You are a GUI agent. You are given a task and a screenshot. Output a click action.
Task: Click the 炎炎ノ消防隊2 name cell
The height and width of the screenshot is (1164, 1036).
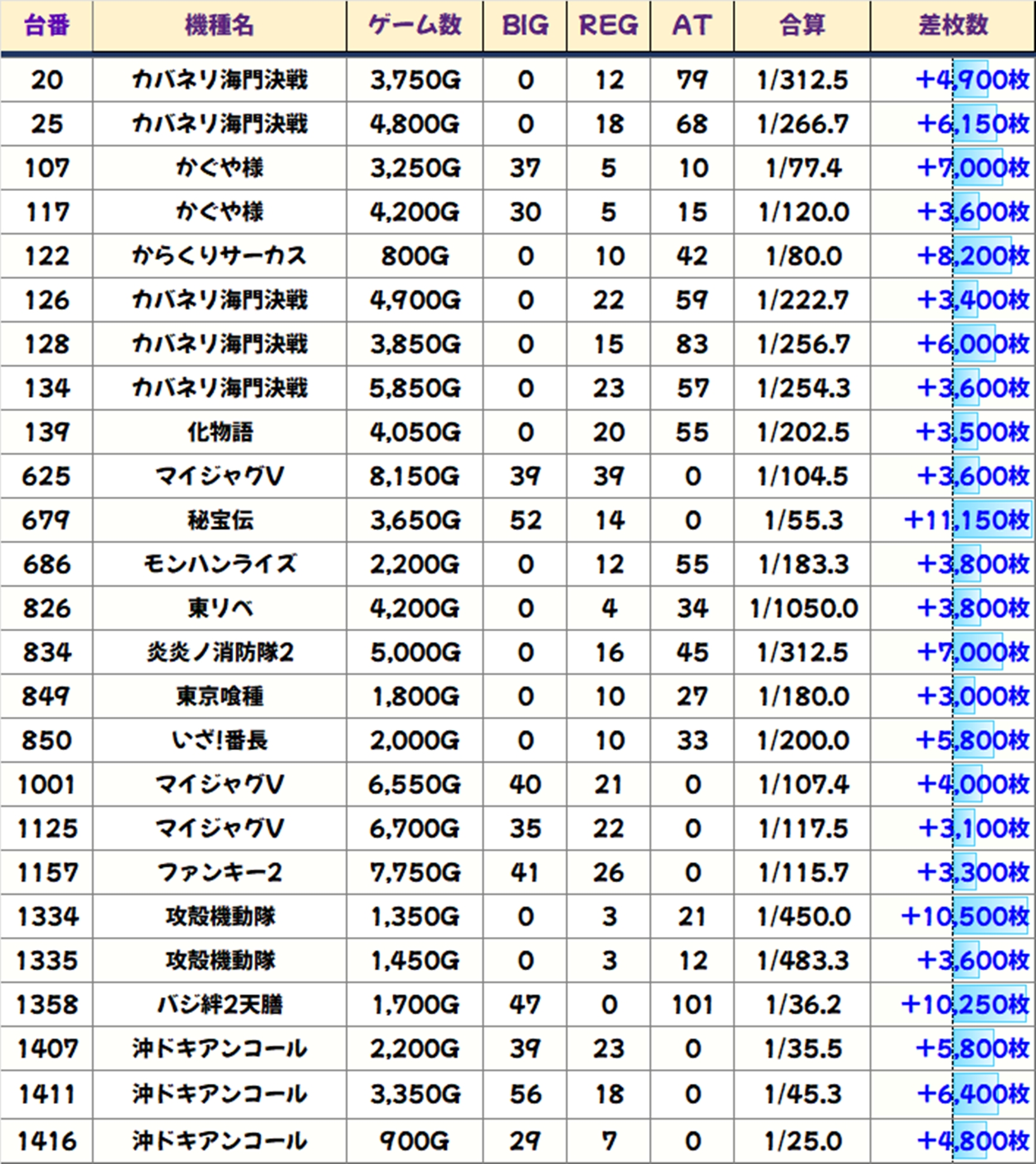[219, 652]
